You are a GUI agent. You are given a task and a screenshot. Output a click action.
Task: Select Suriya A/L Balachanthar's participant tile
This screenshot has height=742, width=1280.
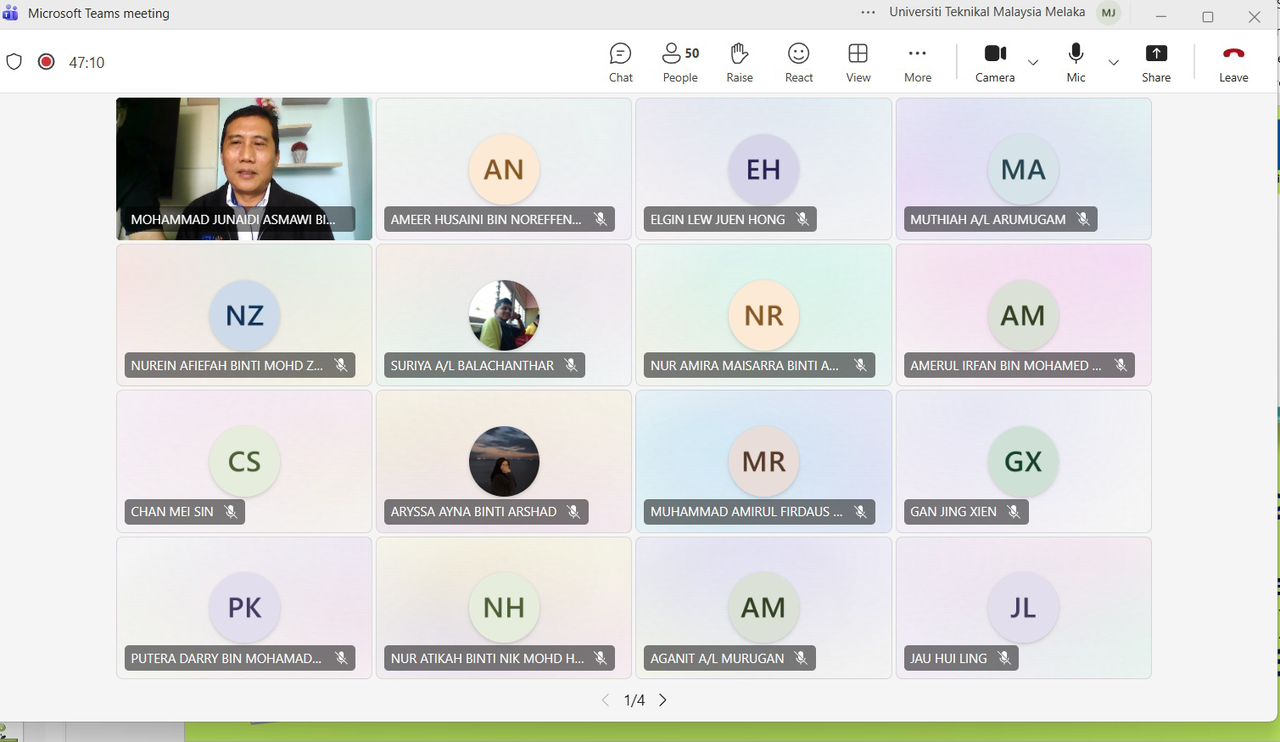coord(504,315)
